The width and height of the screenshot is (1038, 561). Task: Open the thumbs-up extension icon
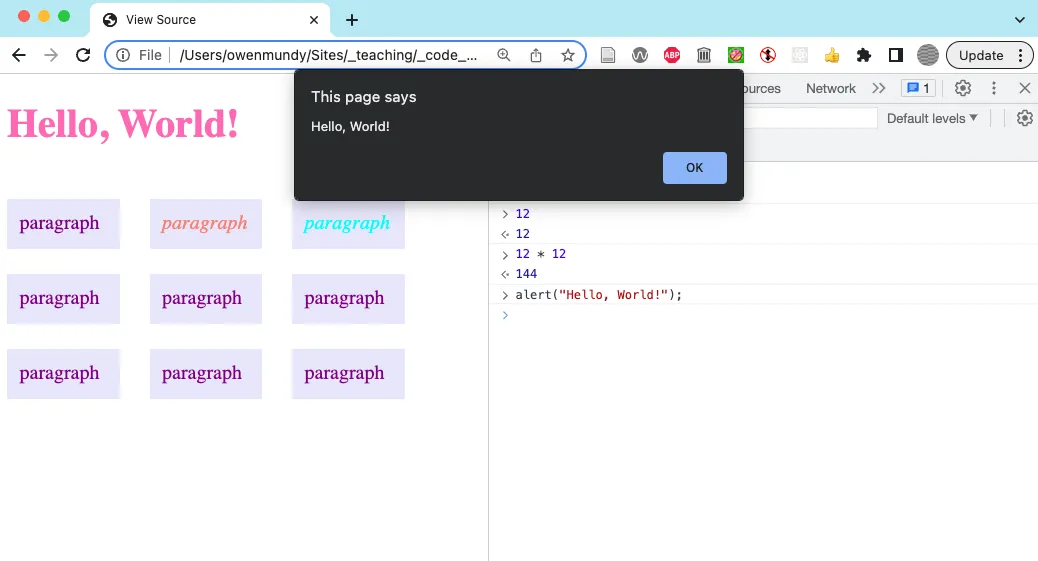point(831,55)
